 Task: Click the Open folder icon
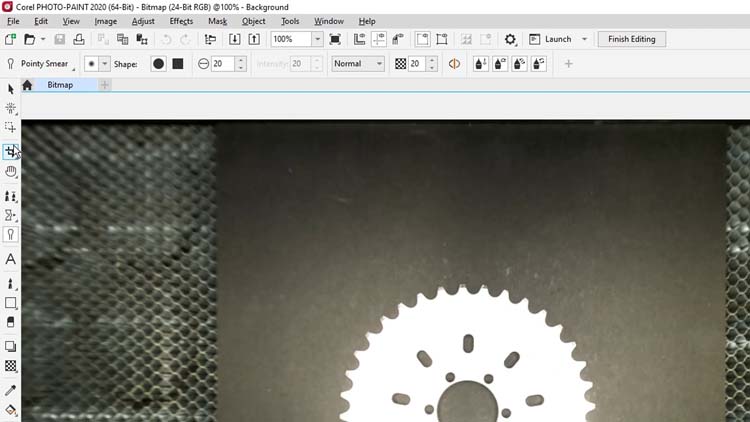pos(30,39)
